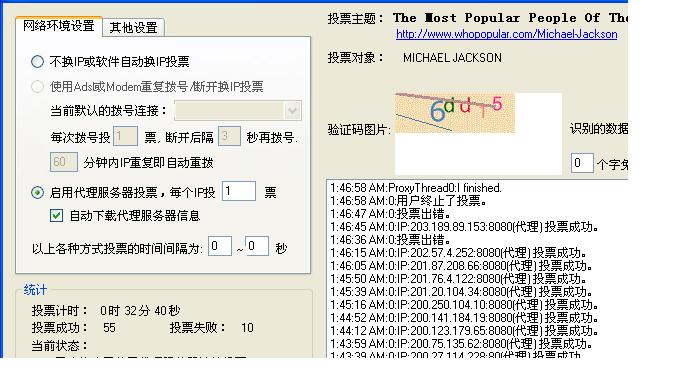Select 启用代理服务器投票 radio option

37,192
